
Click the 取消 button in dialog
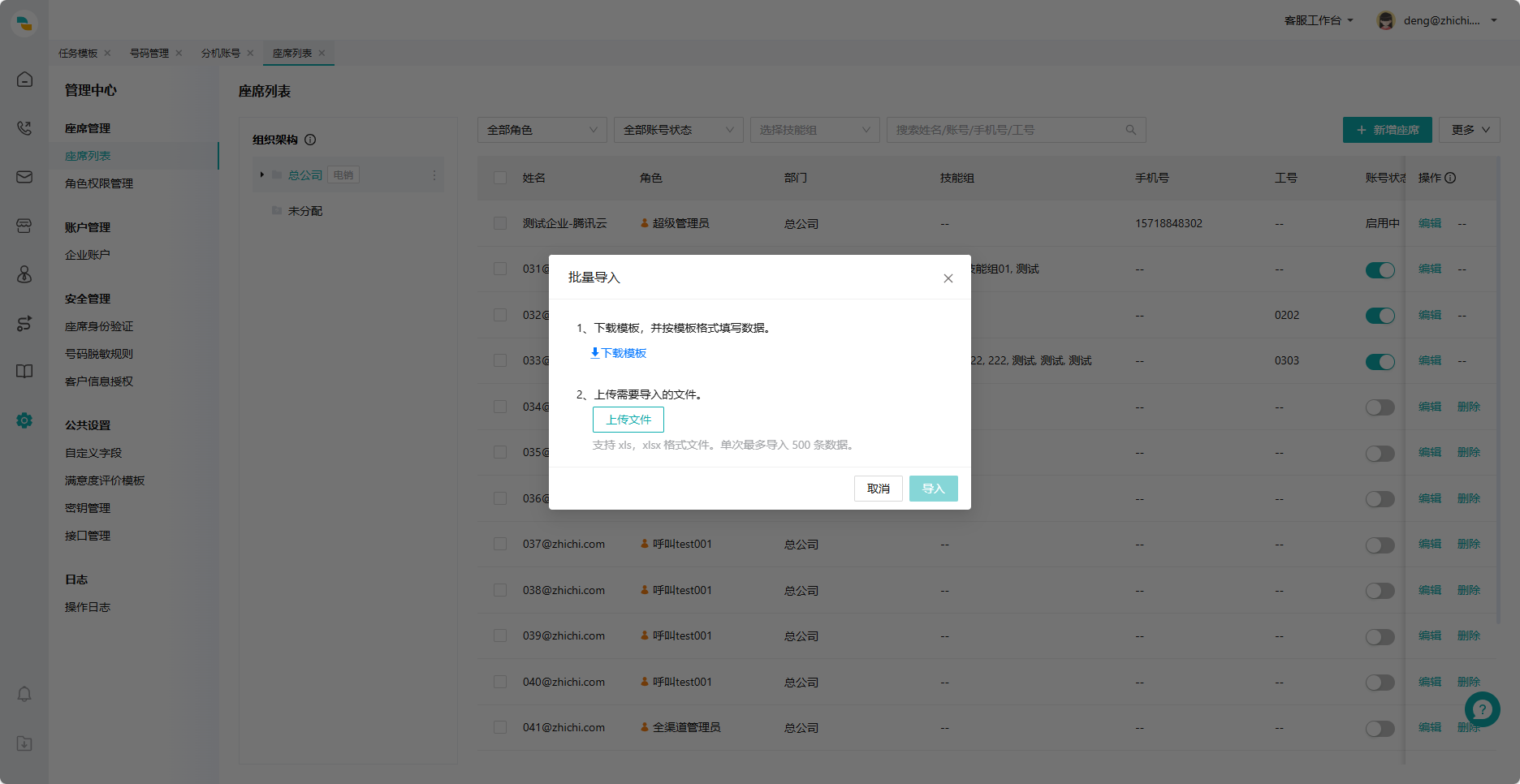click(879, 489)
